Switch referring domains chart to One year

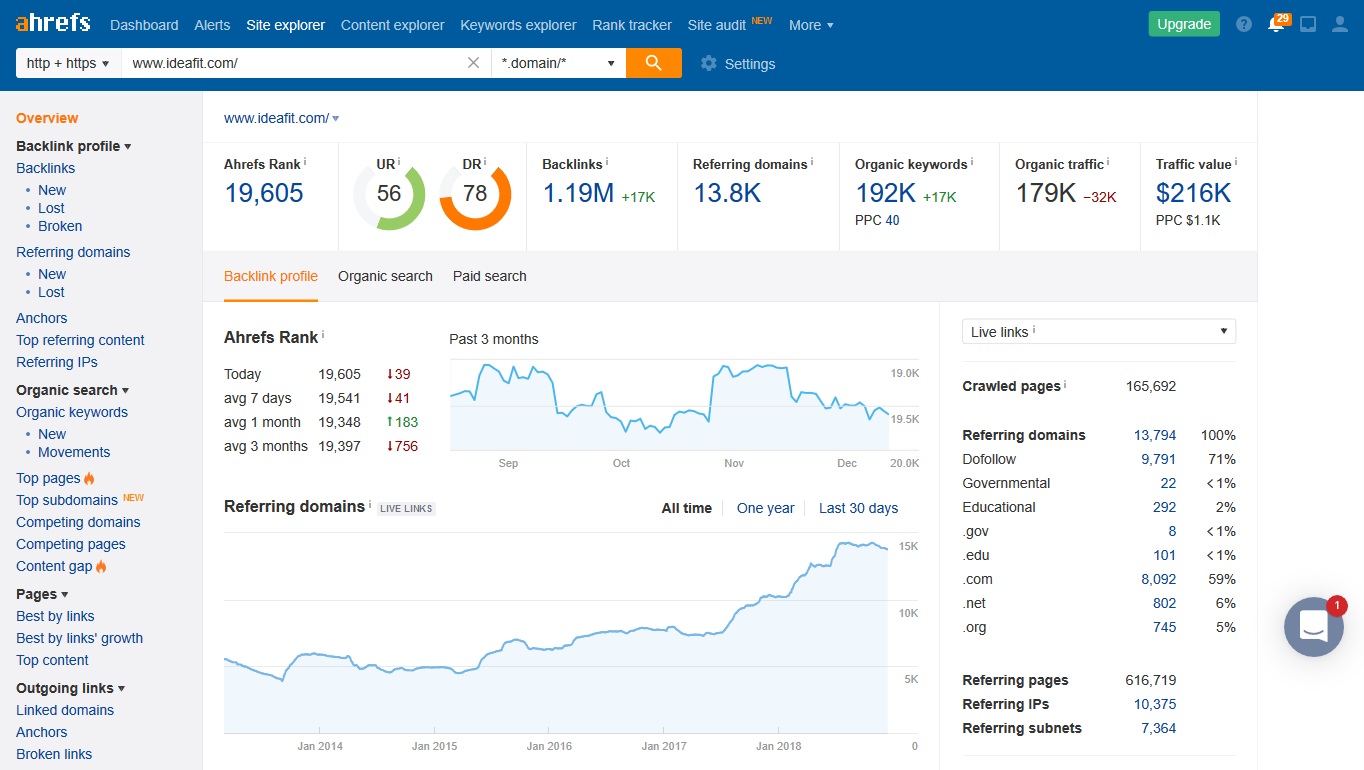(765, 508)
